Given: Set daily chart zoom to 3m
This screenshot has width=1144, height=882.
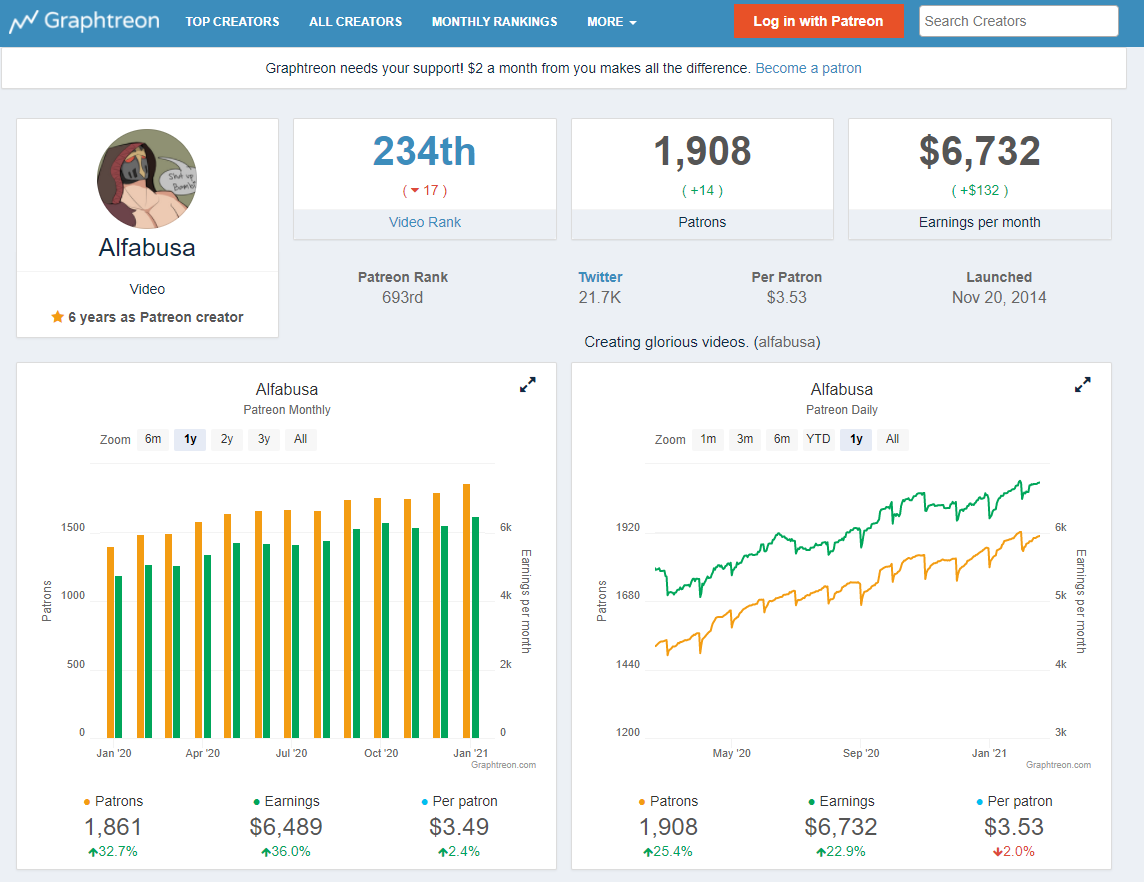Looking at the screenshot, I should point(745,439).
